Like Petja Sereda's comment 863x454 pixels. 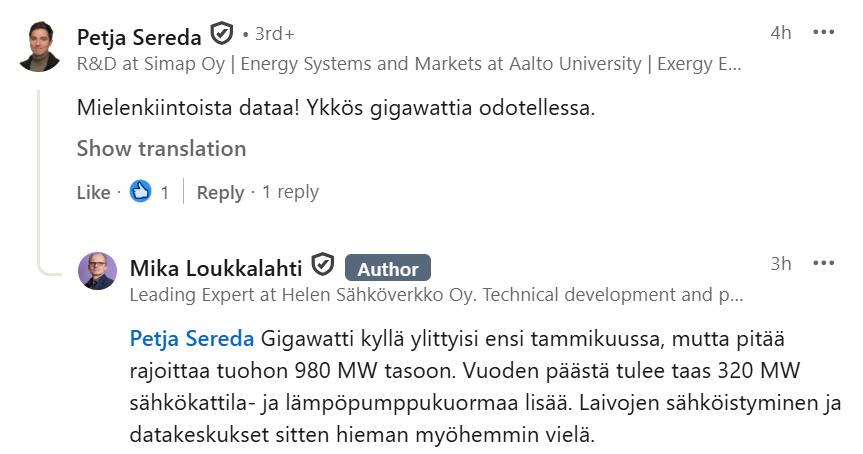(93, 192)
